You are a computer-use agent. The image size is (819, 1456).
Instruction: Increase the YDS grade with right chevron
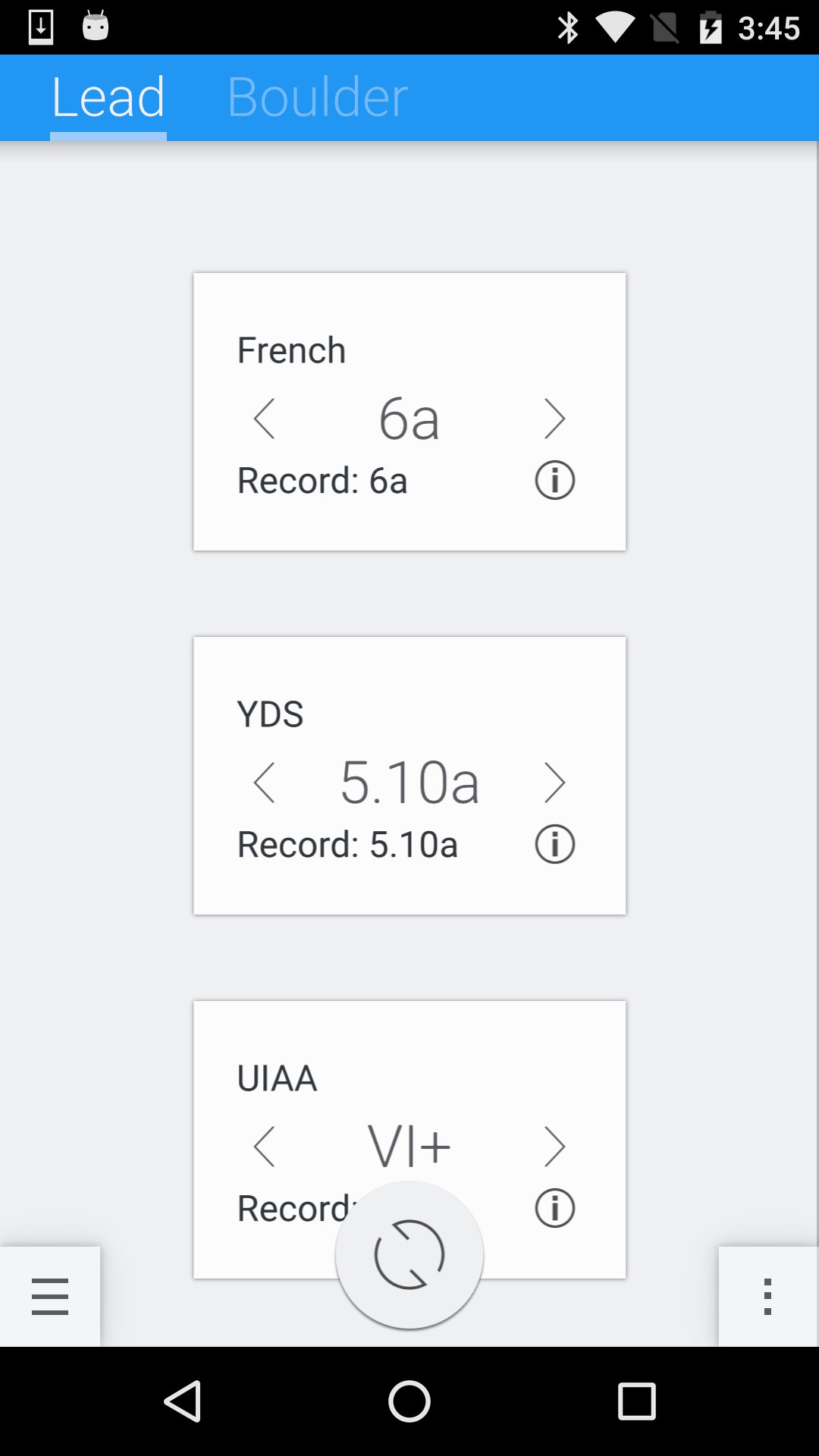point(555,783)
